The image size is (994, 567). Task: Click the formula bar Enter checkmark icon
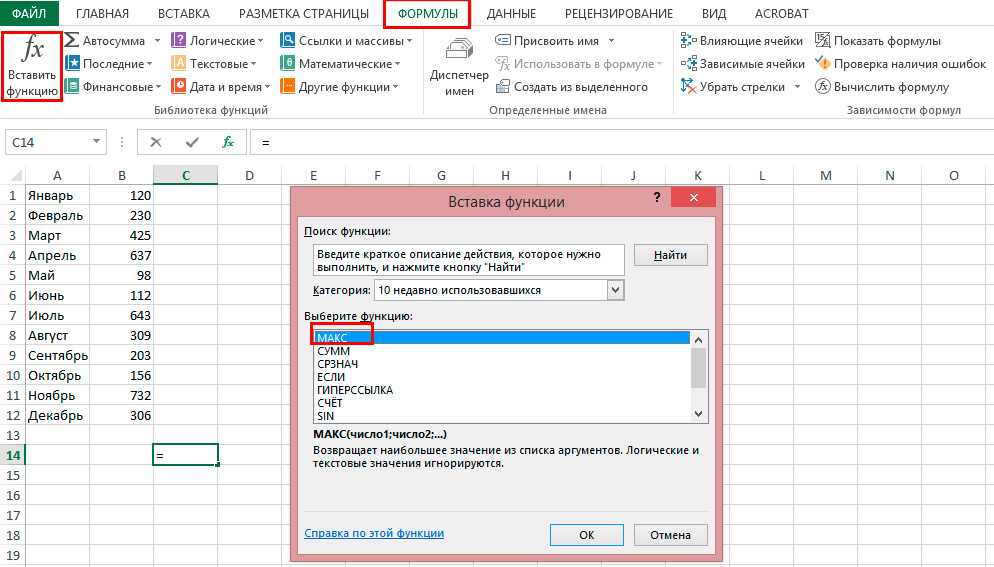(192, 143)
